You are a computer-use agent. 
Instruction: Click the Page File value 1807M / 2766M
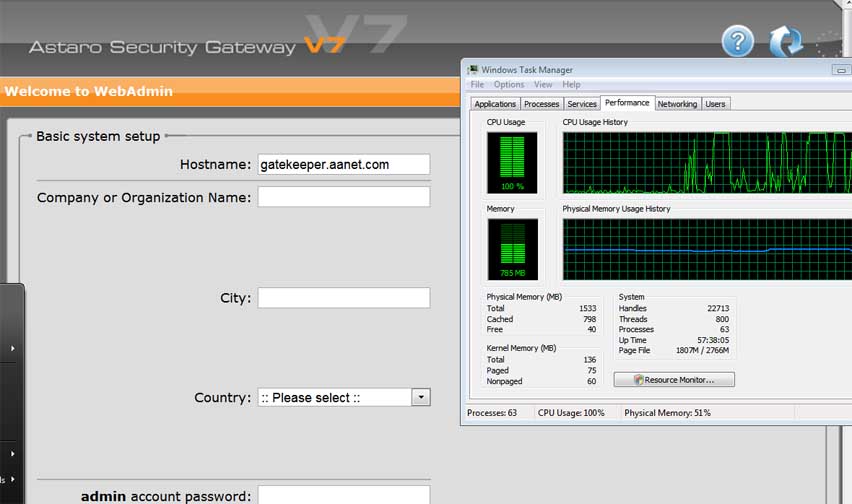click(702, 350)
